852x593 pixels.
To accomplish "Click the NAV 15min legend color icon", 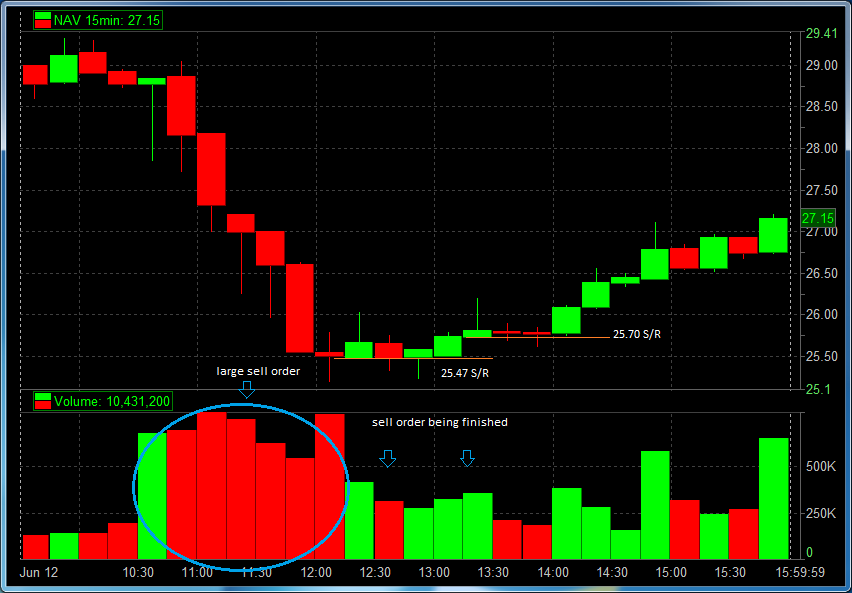I will coord(43,21).
